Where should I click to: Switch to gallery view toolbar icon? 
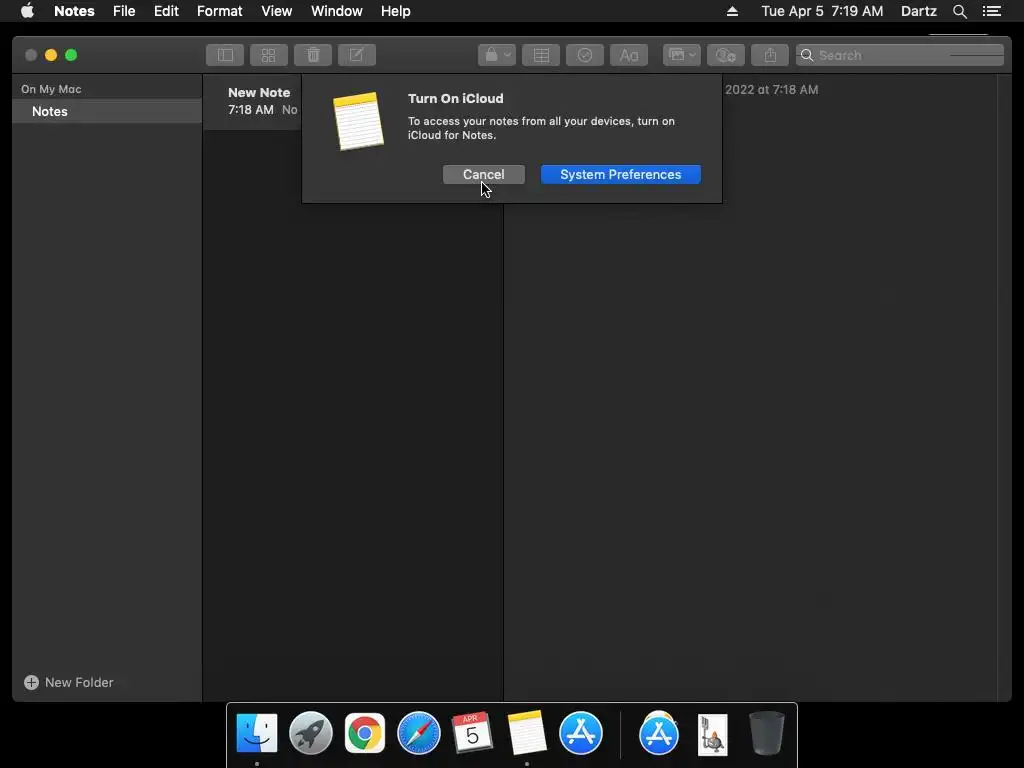[x=268, y=56]
